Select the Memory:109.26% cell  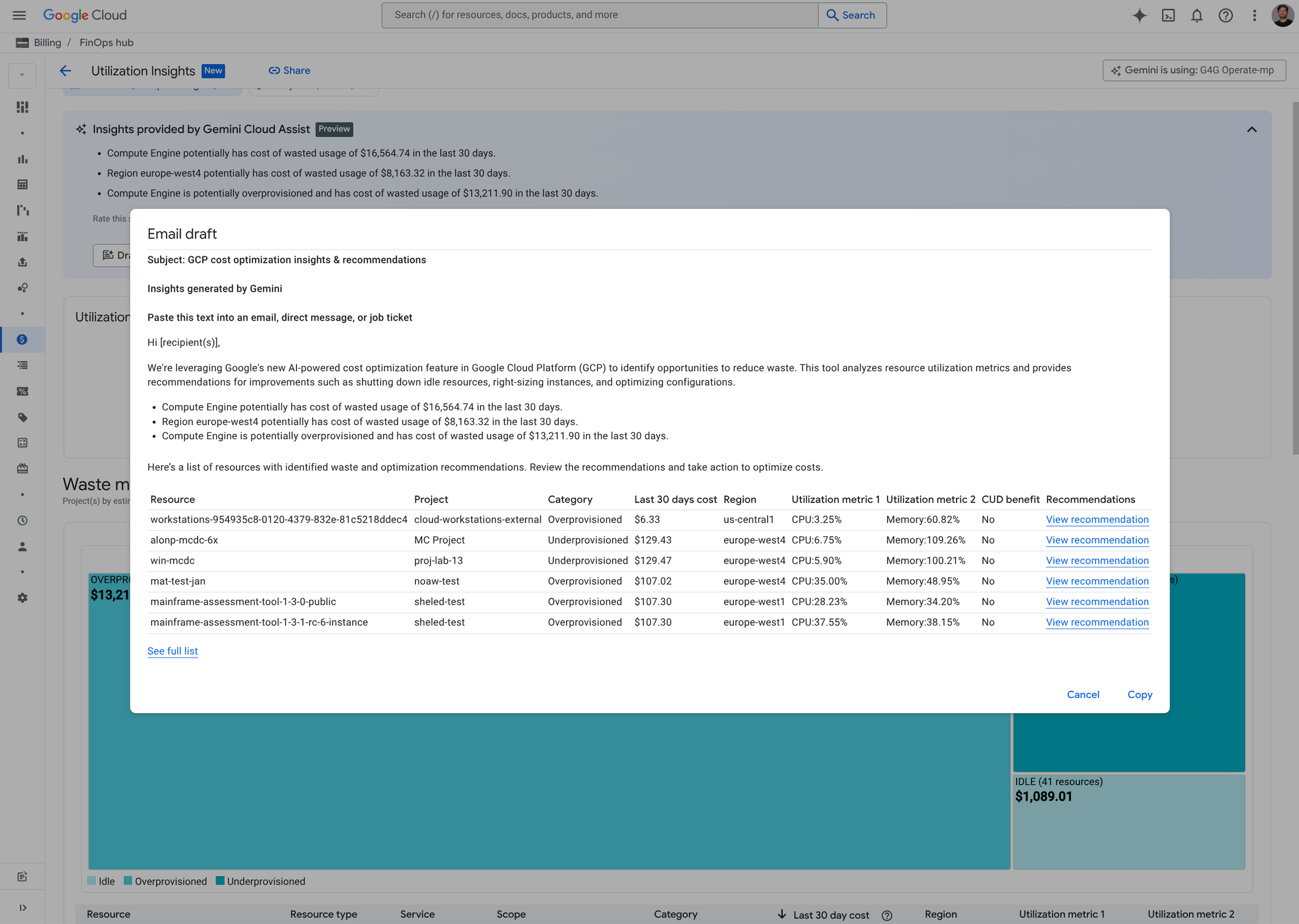coord(926,540)
